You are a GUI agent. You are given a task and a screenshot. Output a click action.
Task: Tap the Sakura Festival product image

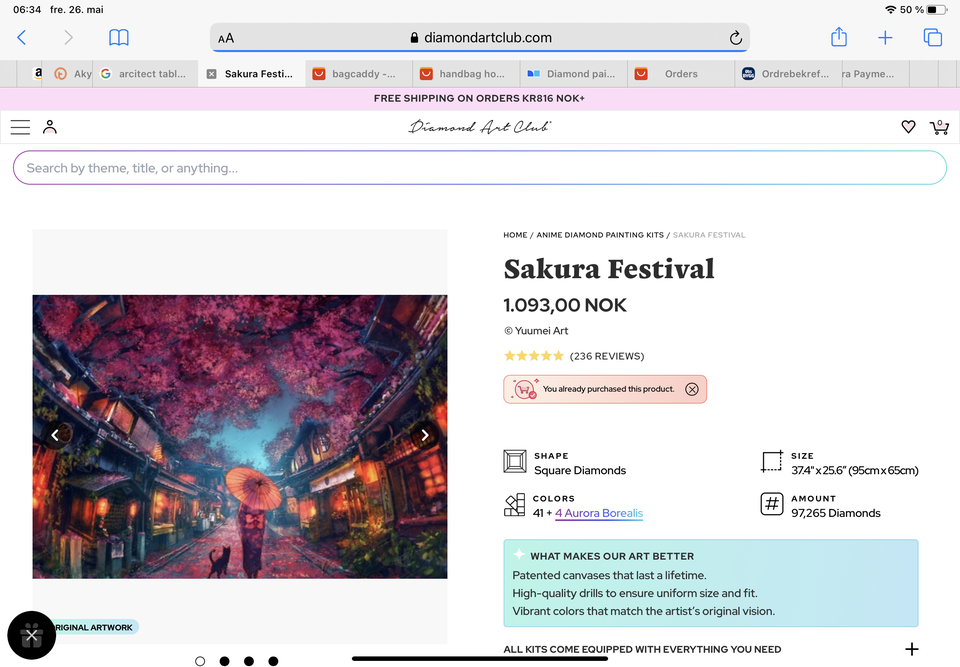coord(240,437)
